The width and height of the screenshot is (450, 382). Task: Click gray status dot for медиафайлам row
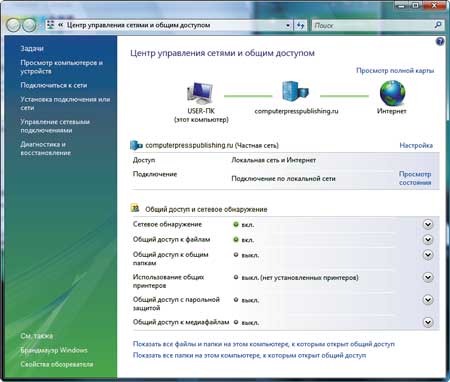pyautogui.click(x=236, y=322)
